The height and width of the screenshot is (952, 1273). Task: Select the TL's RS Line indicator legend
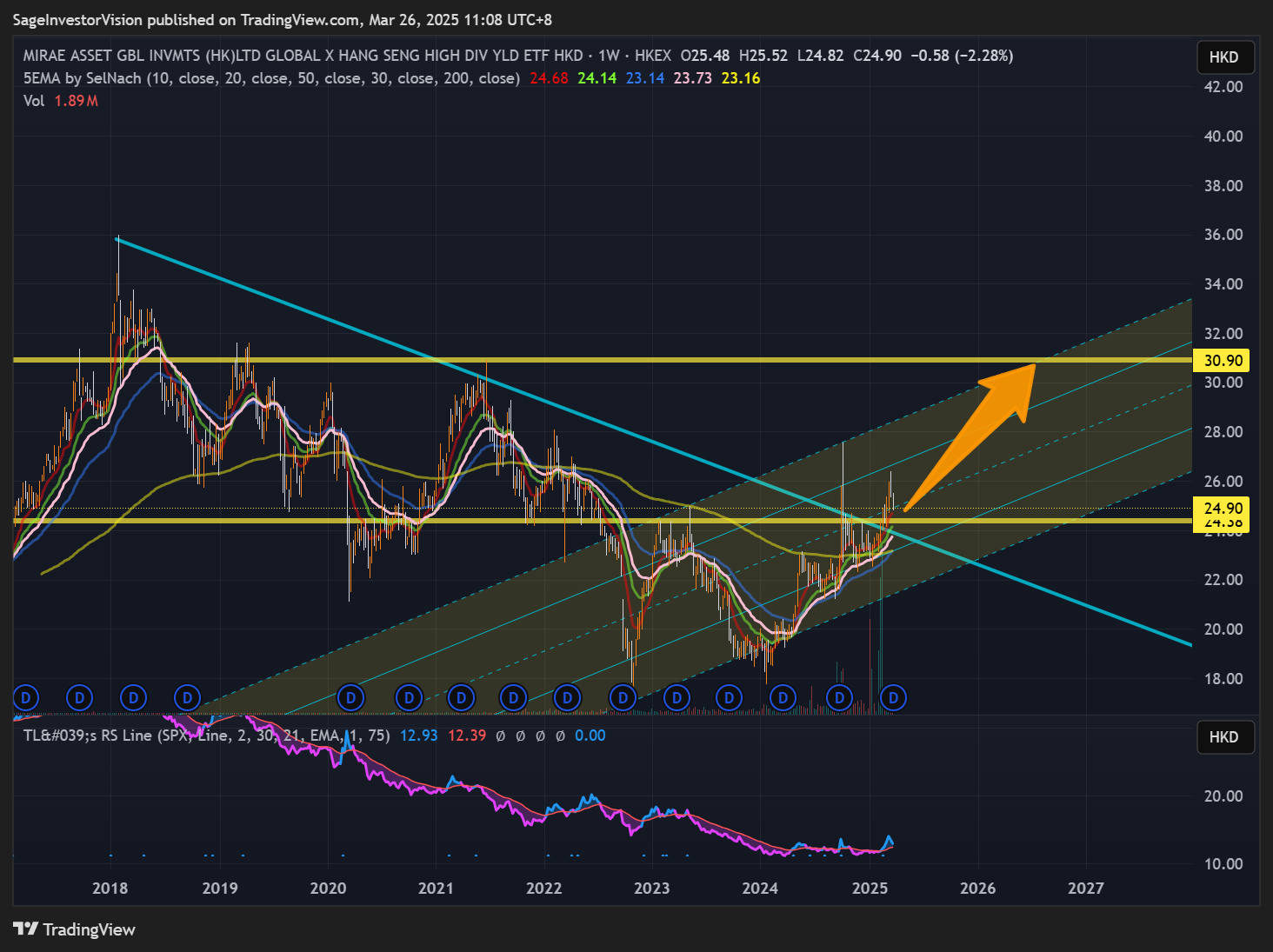(x=206, y=736)
